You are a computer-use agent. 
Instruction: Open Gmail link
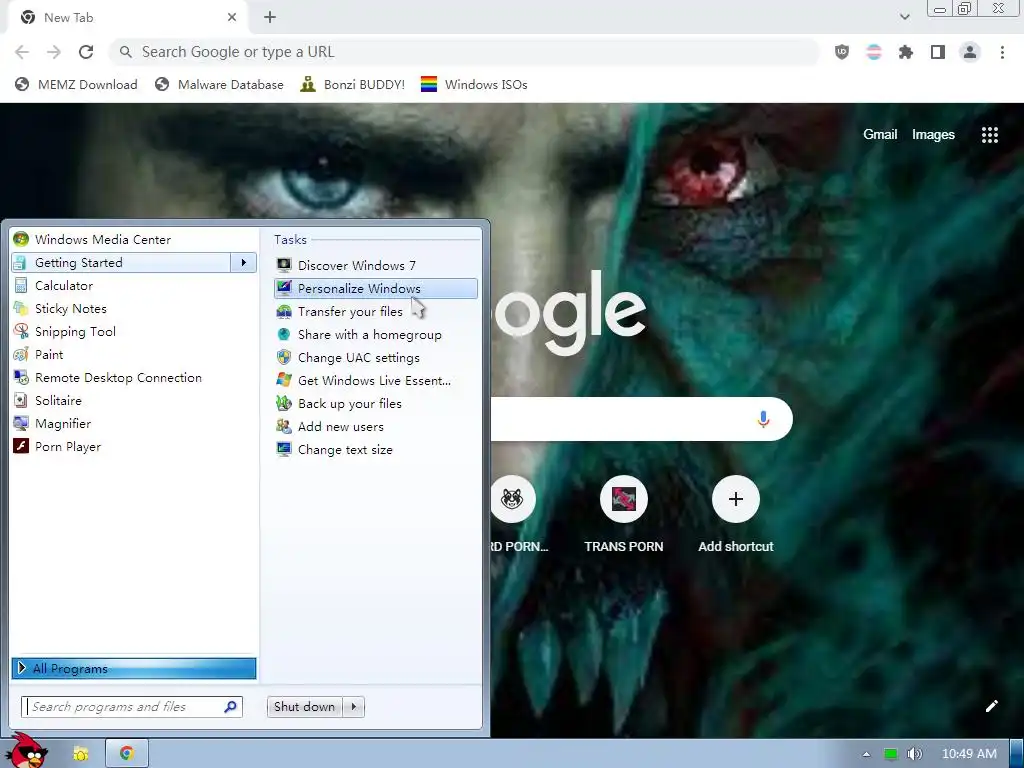[x=880, y=135]
